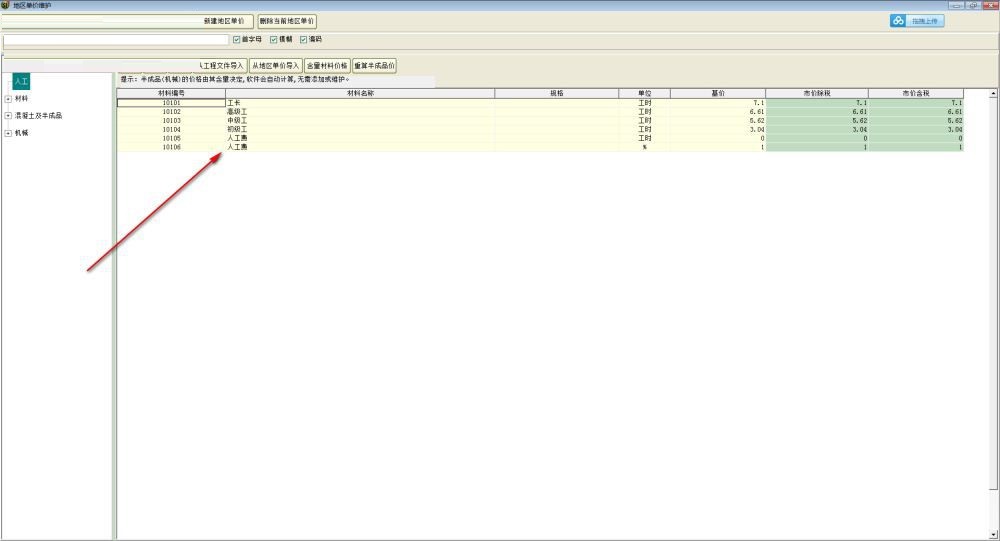The height and width of the screenshot is (541, 1000).
Task: Click 删除当前地区单价 button
Action: coord(287,21)
